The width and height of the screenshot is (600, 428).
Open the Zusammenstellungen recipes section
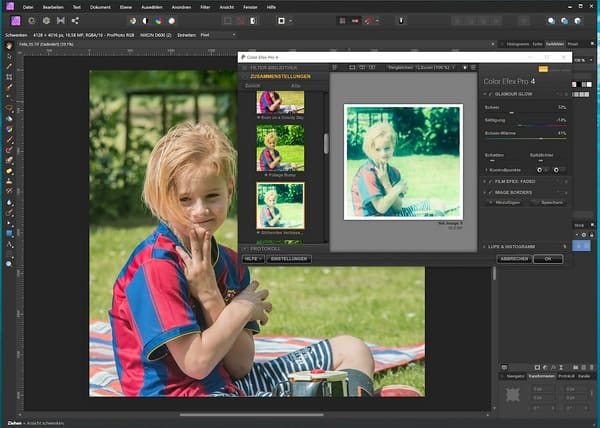(280, 76)
